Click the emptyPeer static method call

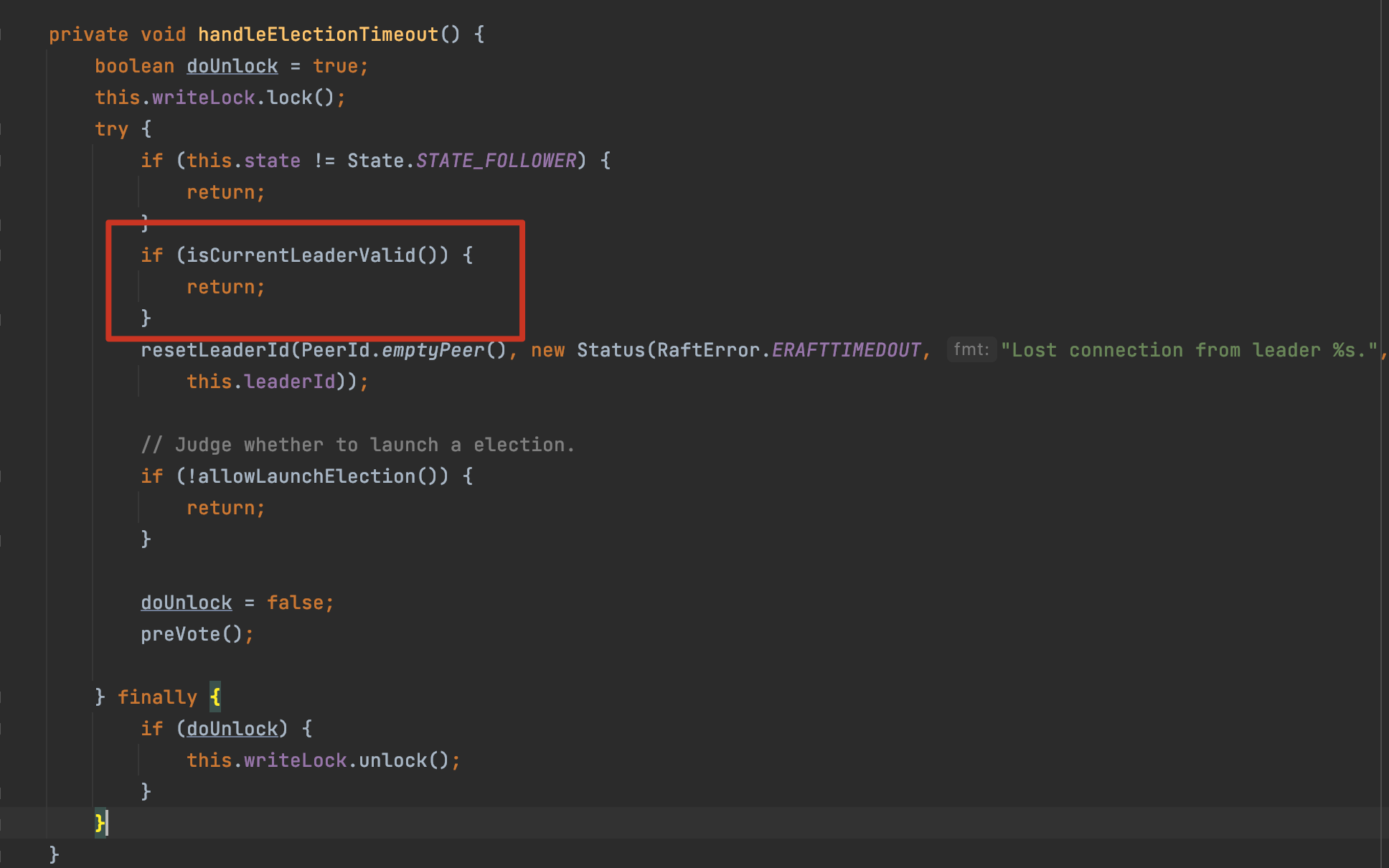[433, 350]
